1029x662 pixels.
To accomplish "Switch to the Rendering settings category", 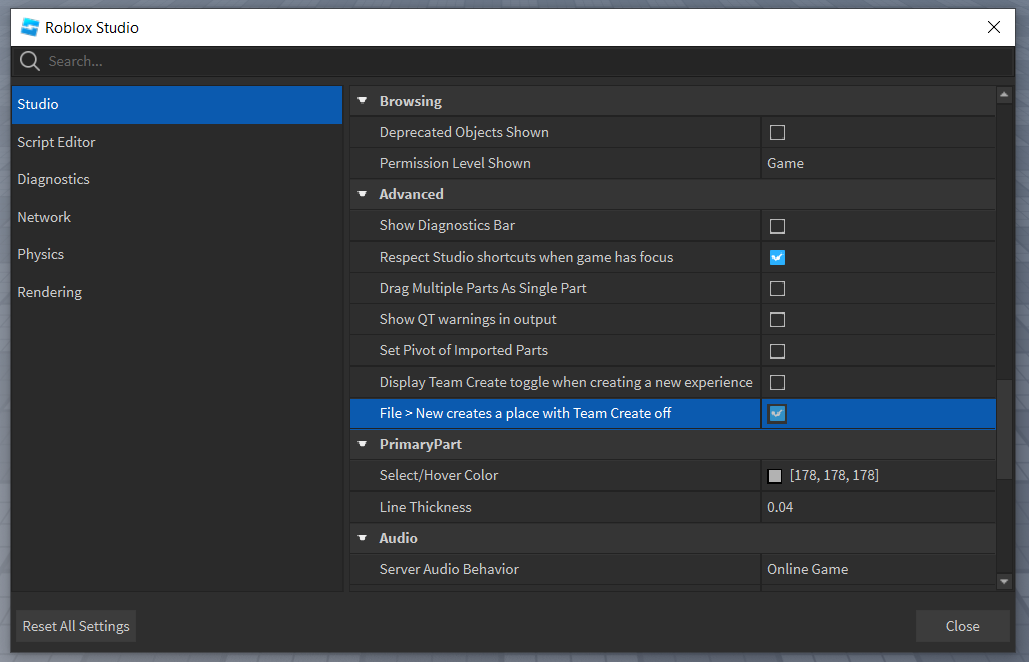I will click(50, 292).
